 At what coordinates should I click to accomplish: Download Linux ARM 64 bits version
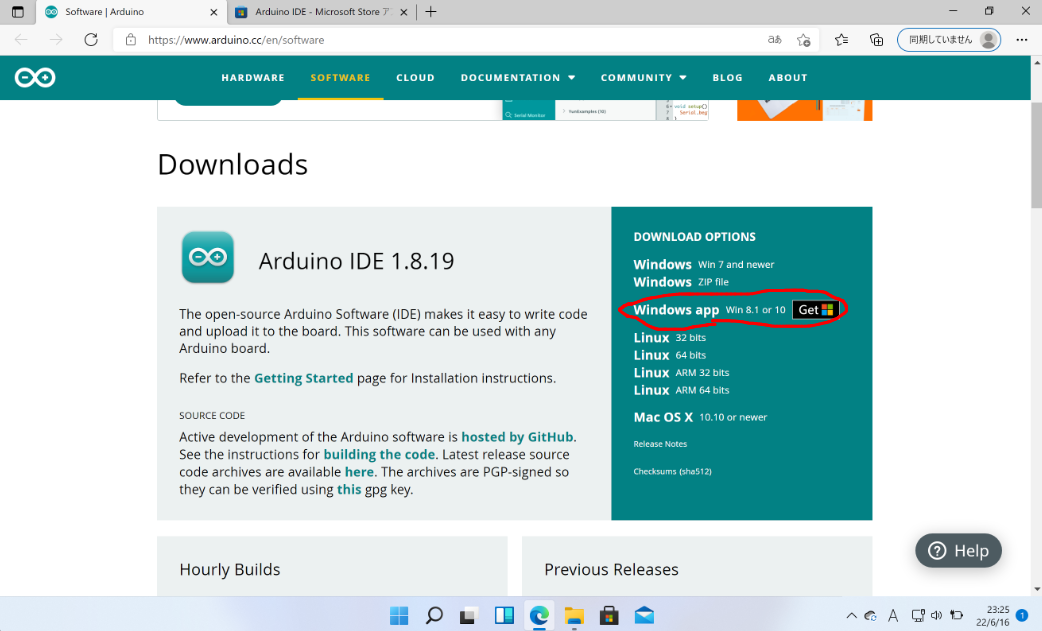pyautogui.click(x=681, y=390)
